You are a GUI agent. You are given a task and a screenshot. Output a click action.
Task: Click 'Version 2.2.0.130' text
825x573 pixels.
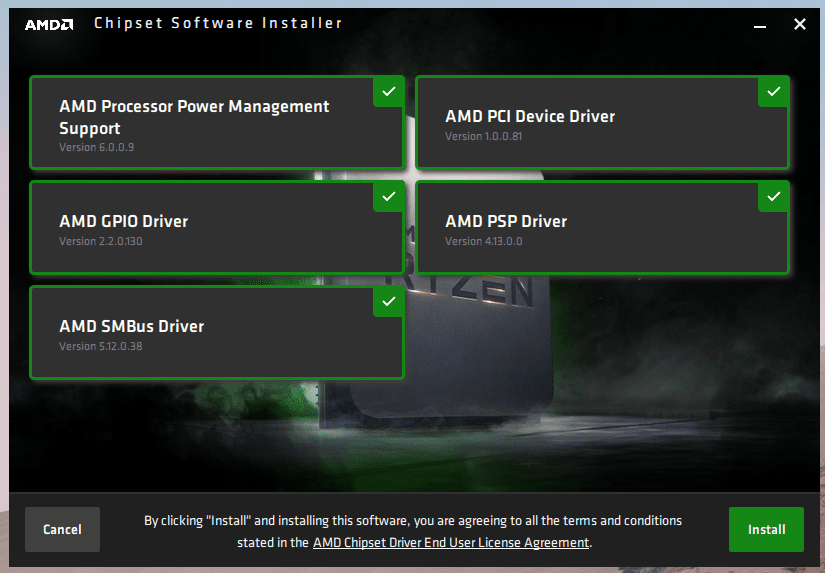(100, 242)
